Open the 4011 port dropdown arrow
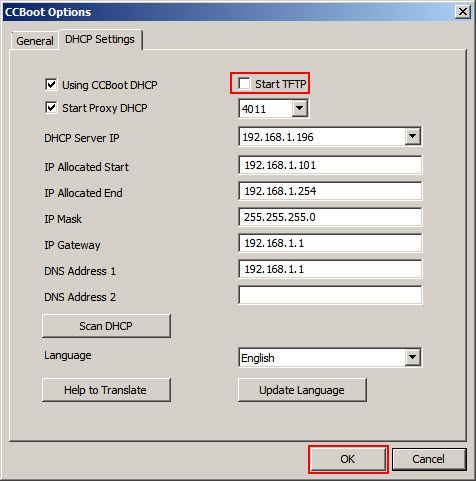 [x=299, y=108]
